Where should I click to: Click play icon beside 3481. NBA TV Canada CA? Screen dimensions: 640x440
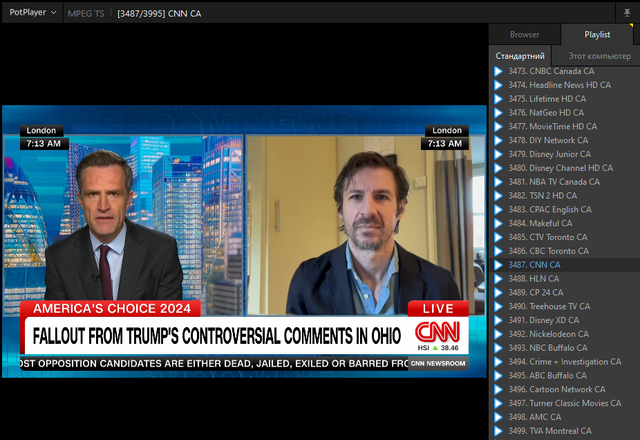click(498, 182)
